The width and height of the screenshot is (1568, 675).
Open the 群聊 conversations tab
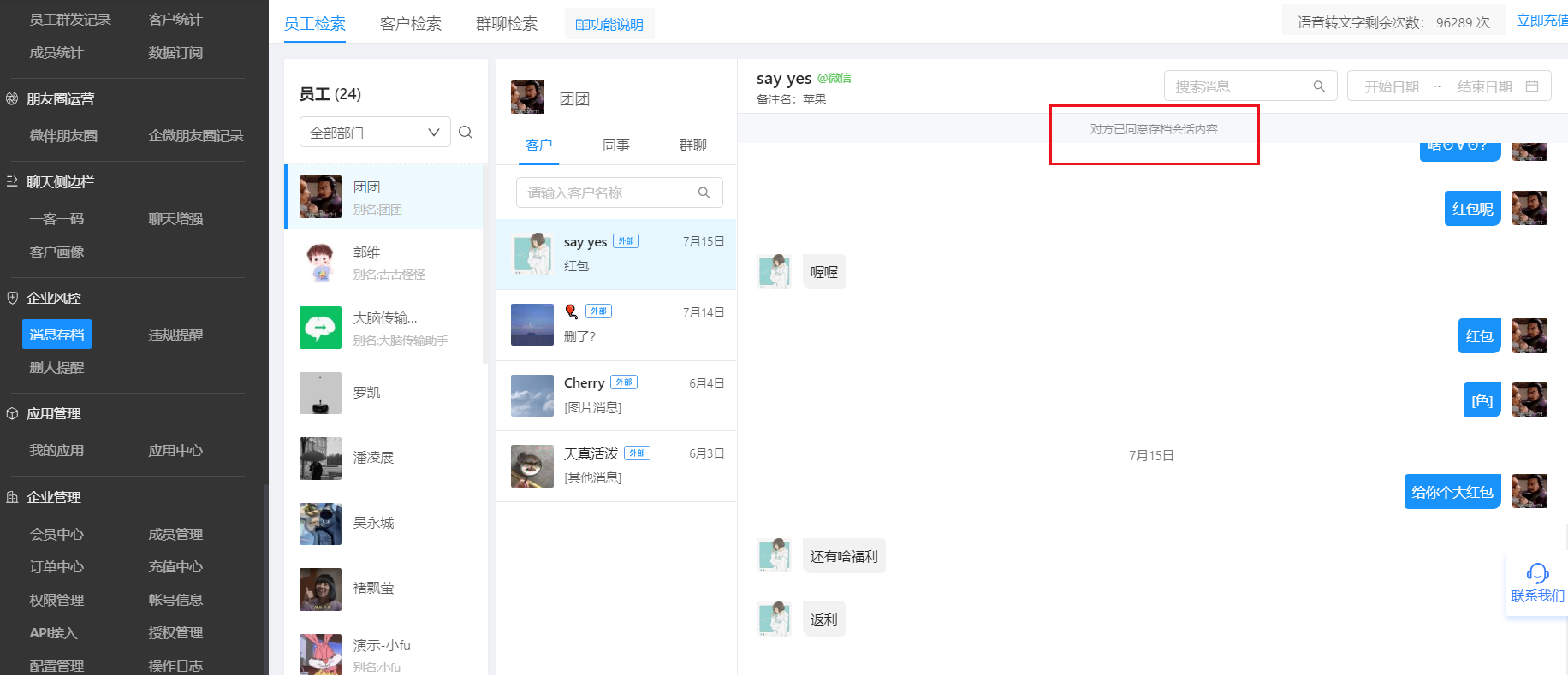[693, 145]
